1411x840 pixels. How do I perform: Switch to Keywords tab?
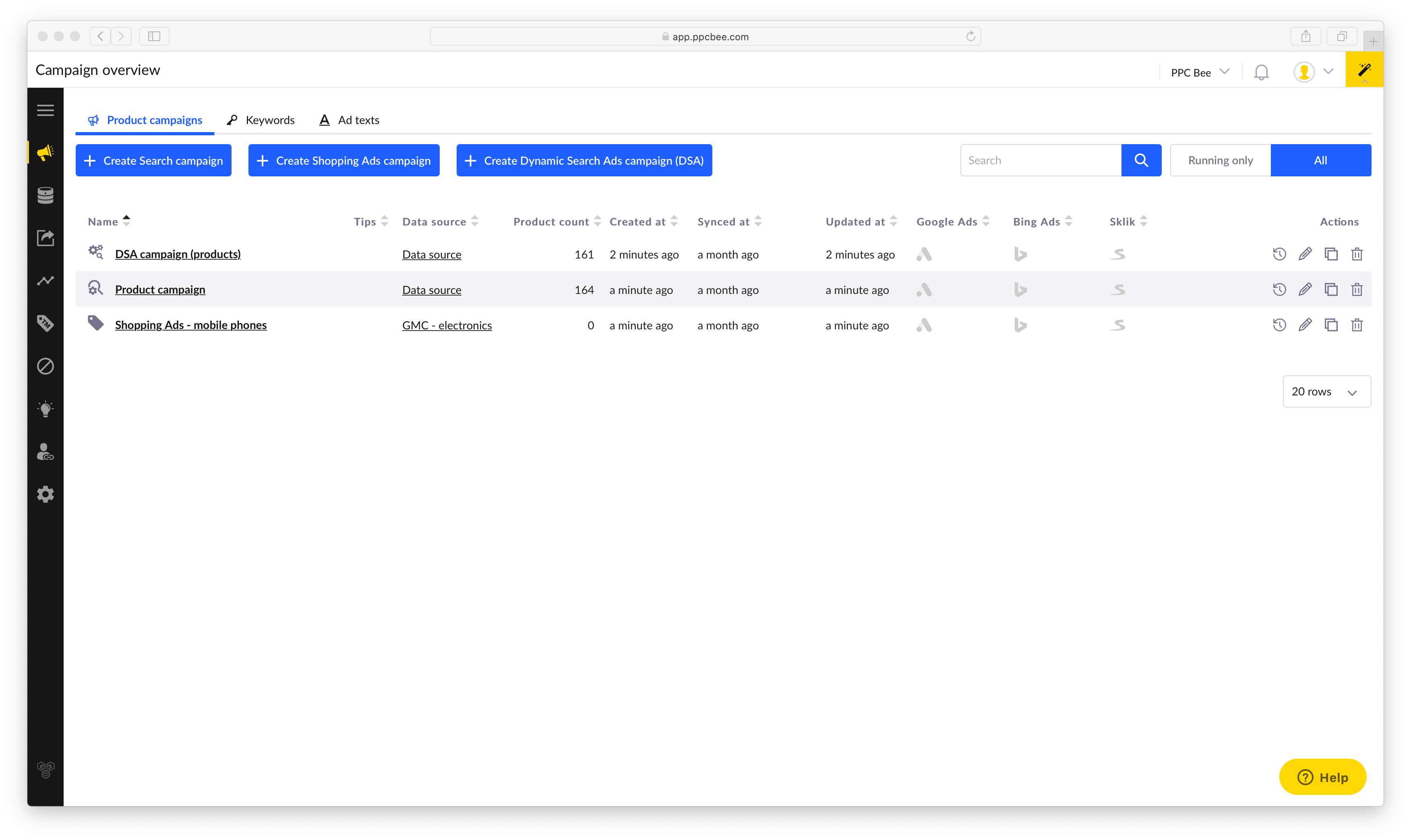[261, 120]
